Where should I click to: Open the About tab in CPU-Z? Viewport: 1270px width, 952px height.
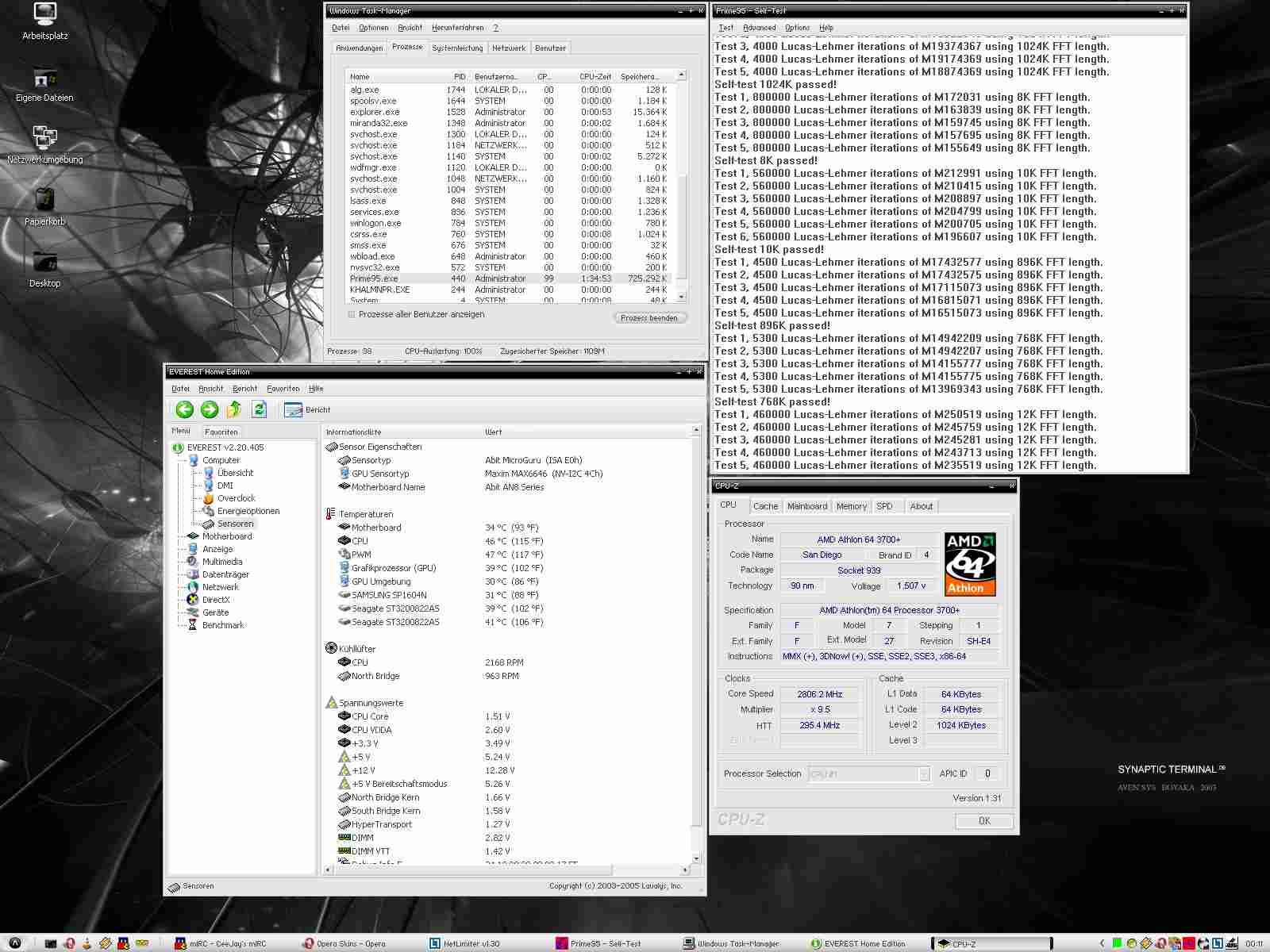[x=922, y=506]
